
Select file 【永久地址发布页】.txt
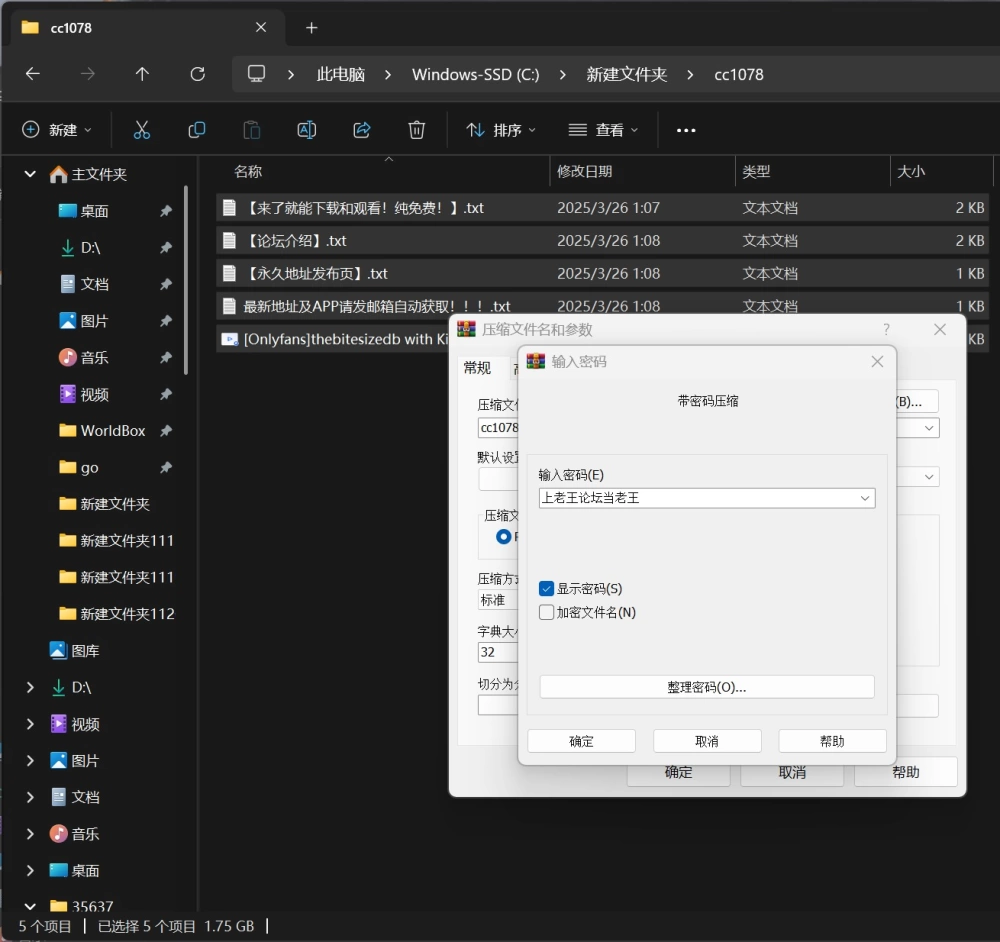pyautogui.click(x=602, y=274)
